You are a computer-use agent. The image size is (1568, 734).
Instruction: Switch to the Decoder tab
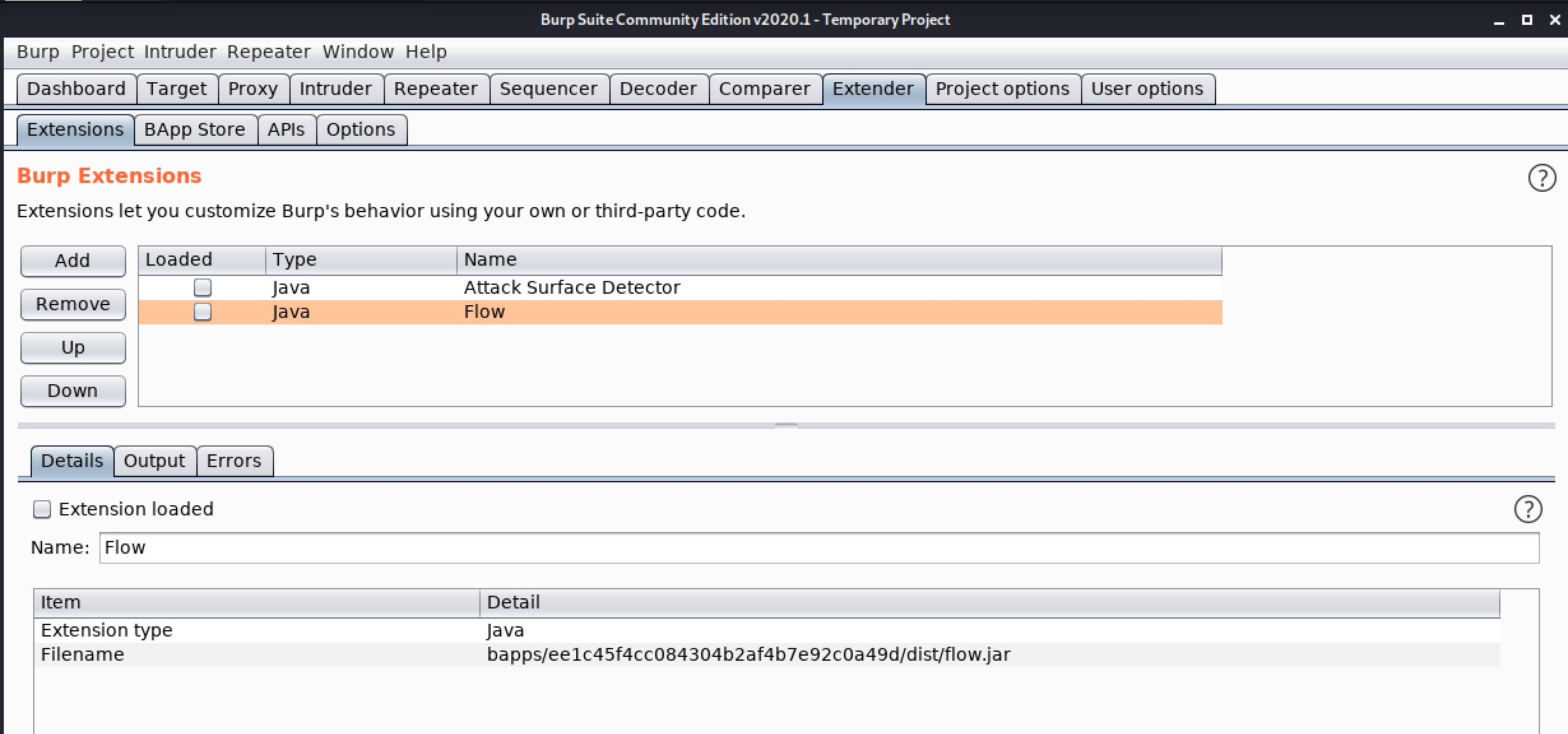pos(659,89)
